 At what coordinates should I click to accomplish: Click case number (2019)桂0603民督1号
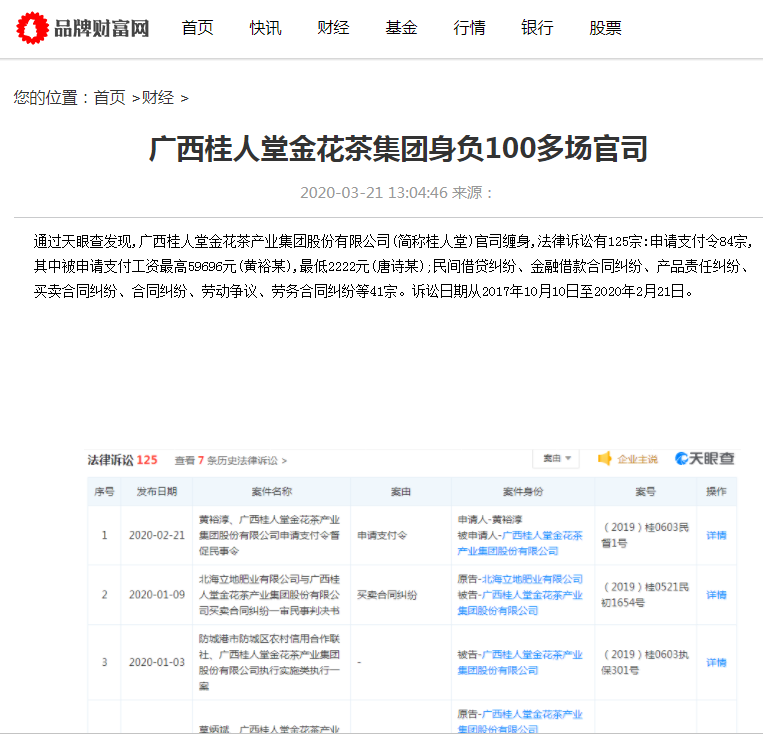click(645, 535)
